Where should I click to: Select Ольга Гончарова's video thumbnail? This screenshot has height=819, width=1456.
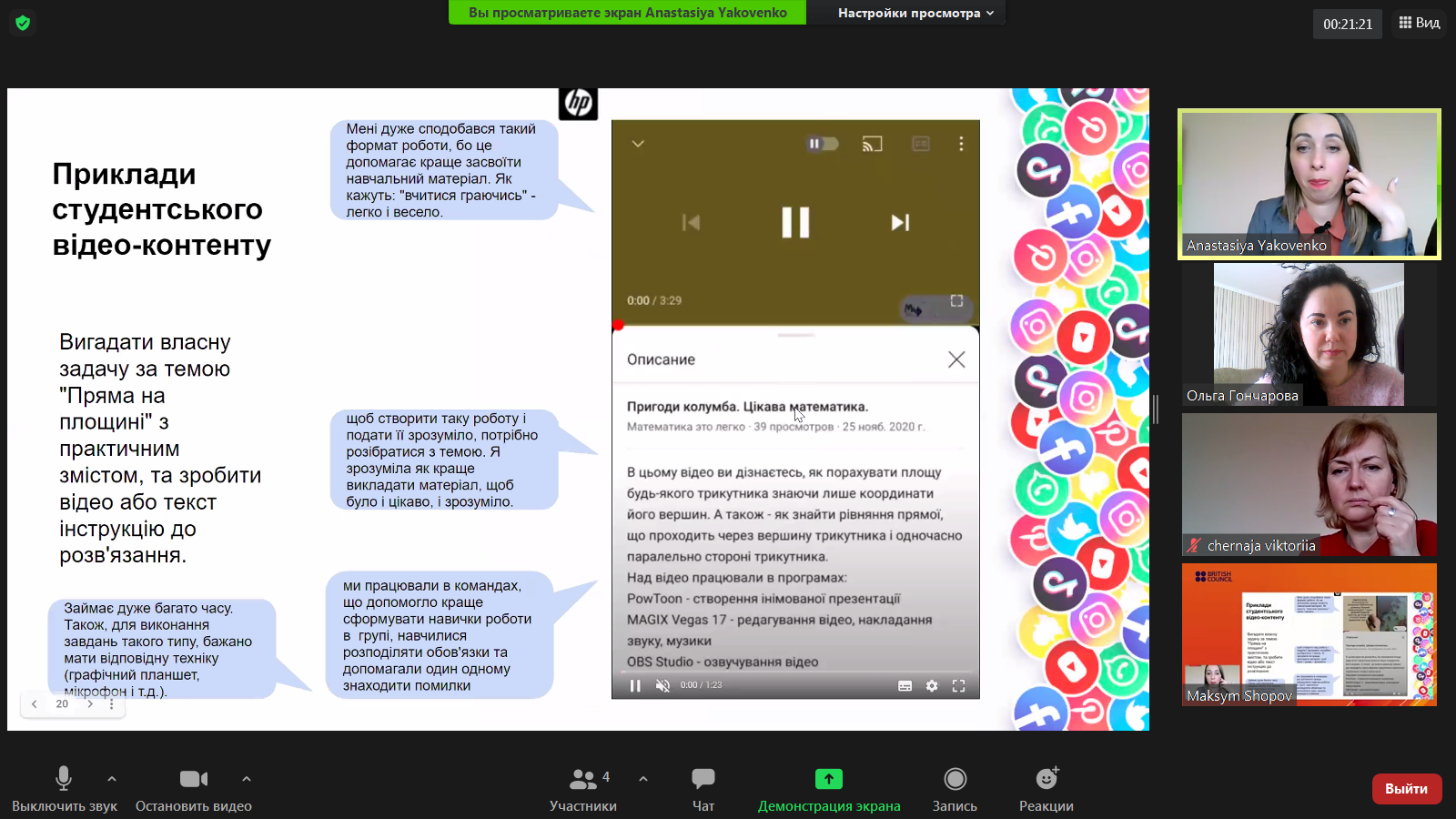tap(1309, 335)
